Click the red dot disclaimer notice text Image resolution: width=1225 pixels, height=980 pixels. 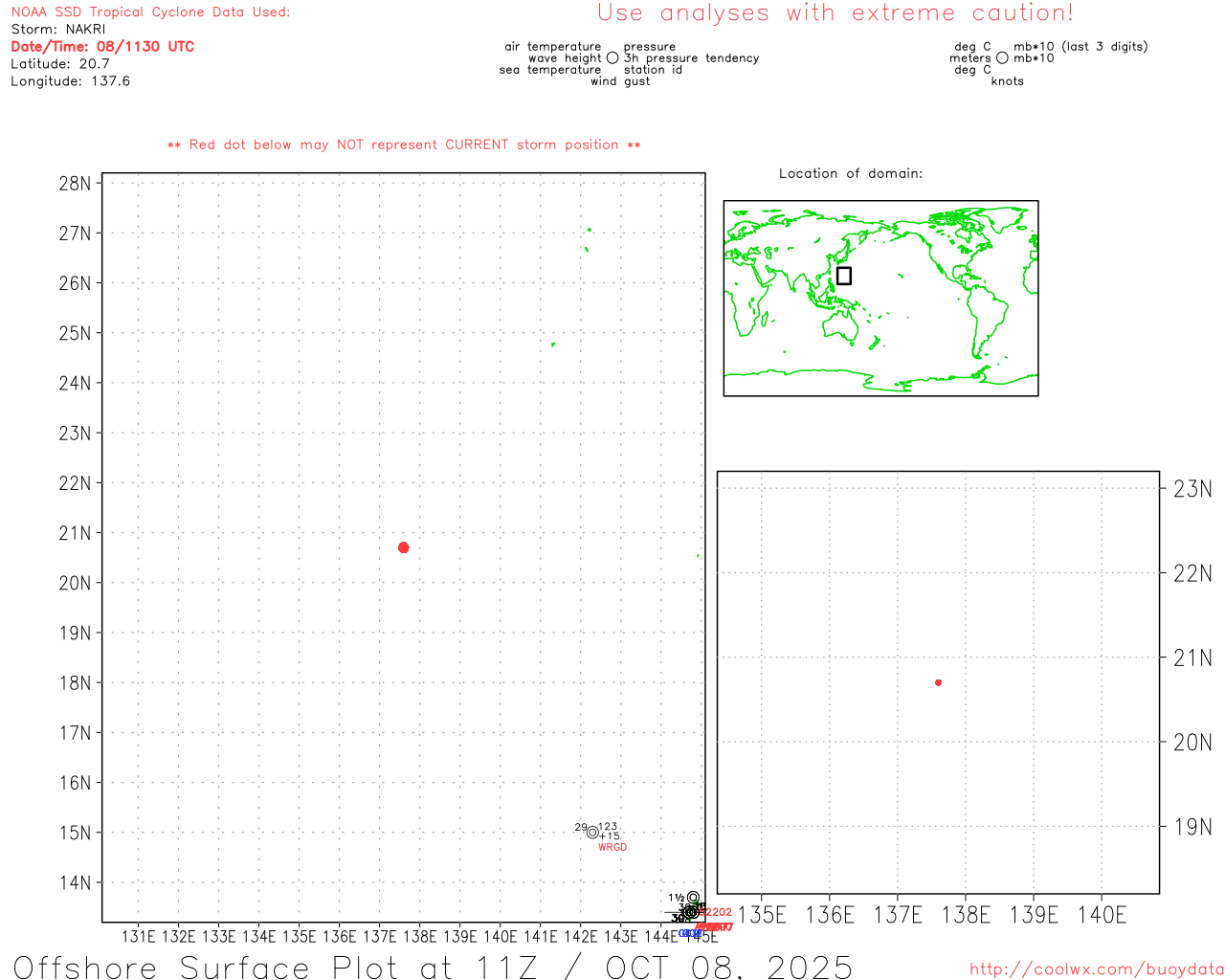[x=404, y=145]
